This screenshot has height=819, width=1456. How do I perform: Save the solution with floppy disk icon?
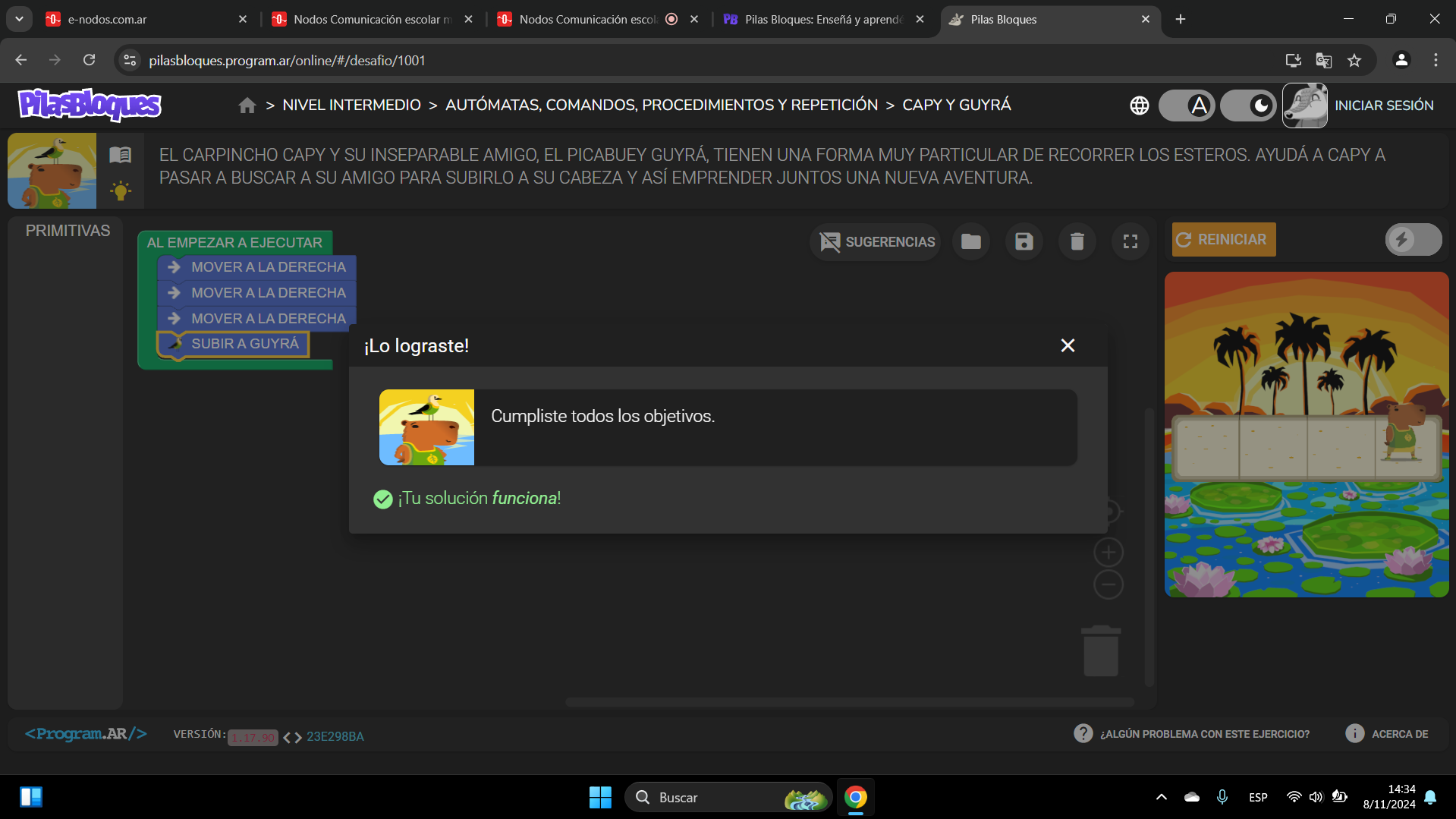pos(1024,241)
